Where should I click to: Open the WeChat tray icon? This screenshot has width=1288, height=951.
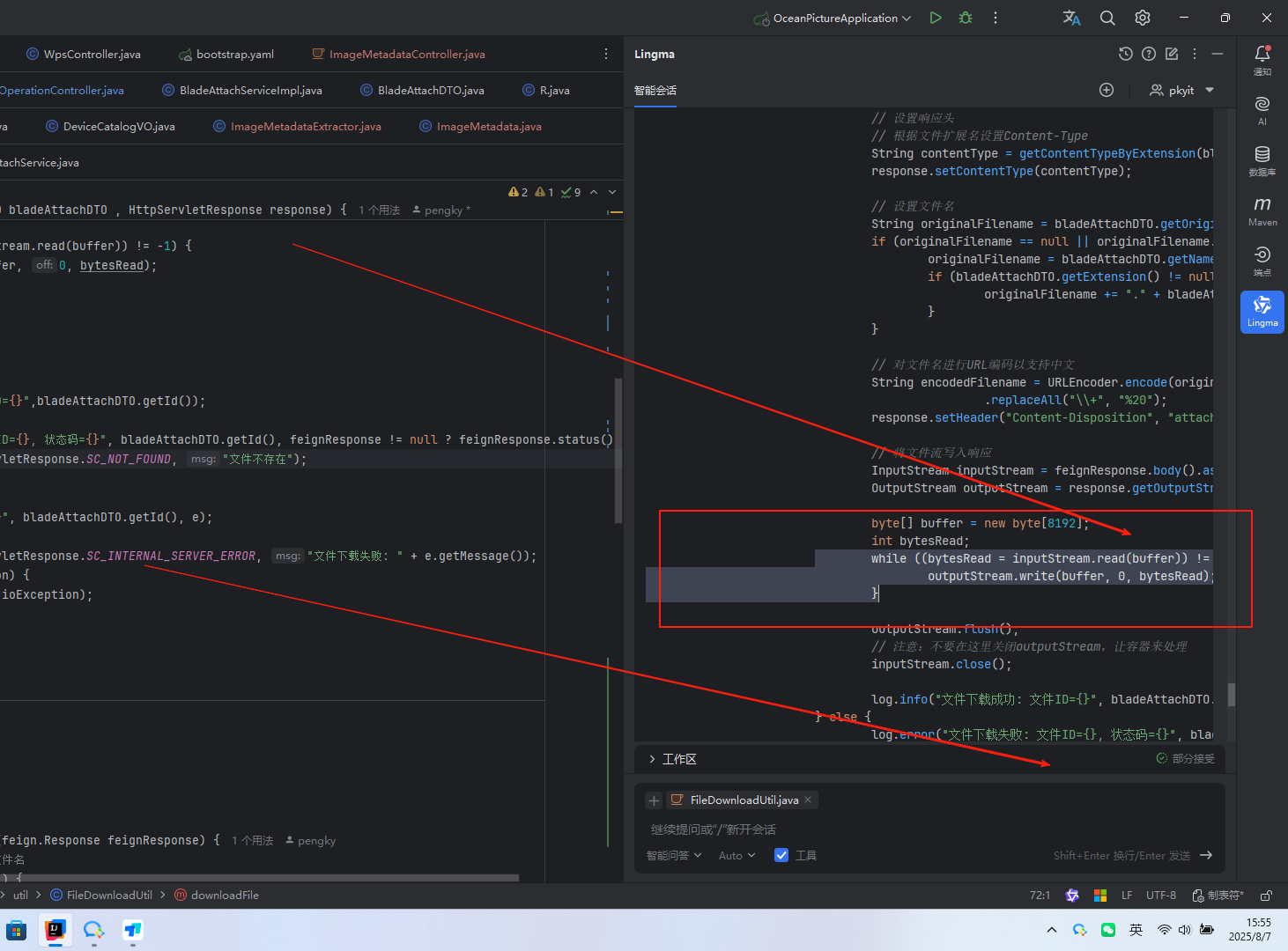[1108, 930]
